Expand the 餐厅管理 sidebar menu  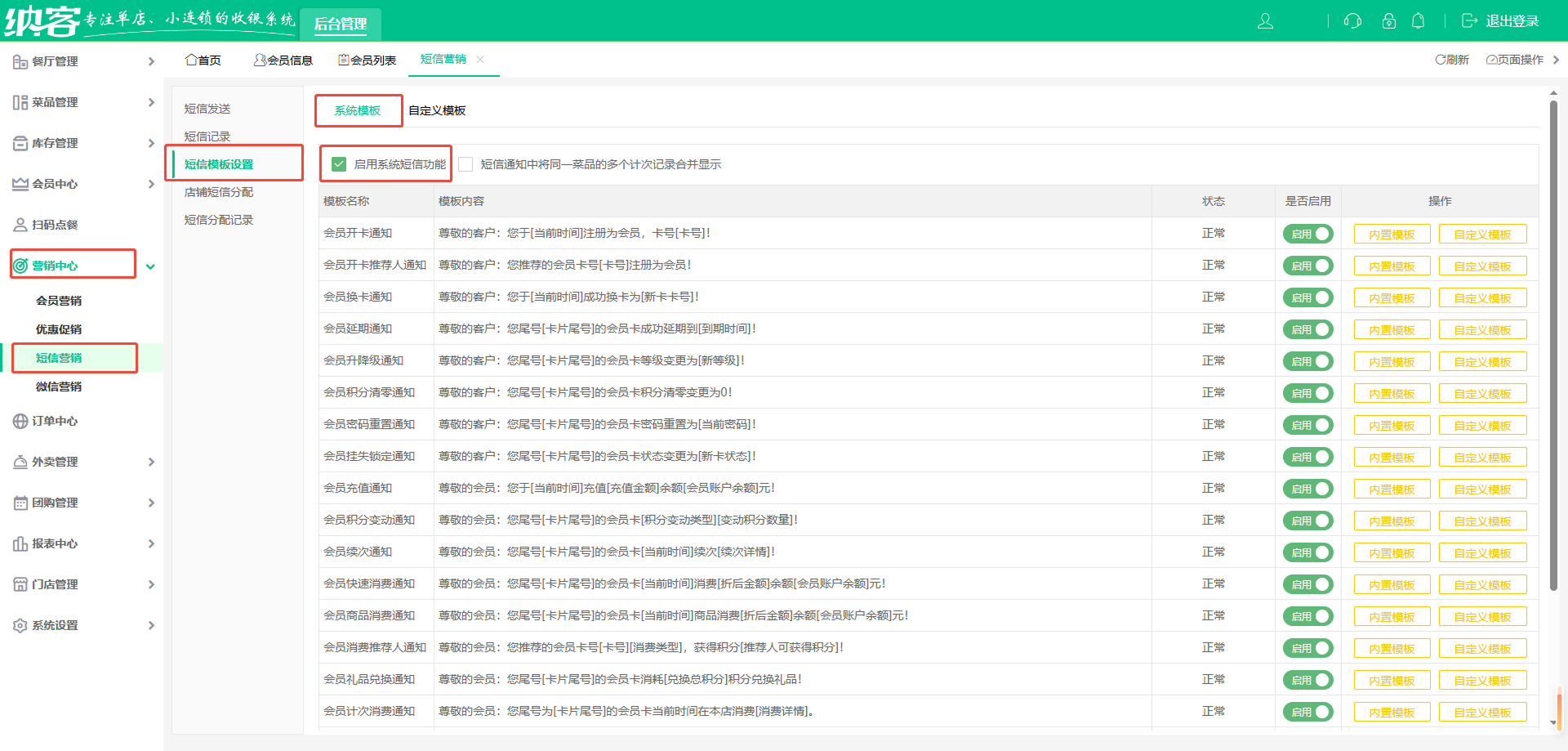[x=82, y=61]
